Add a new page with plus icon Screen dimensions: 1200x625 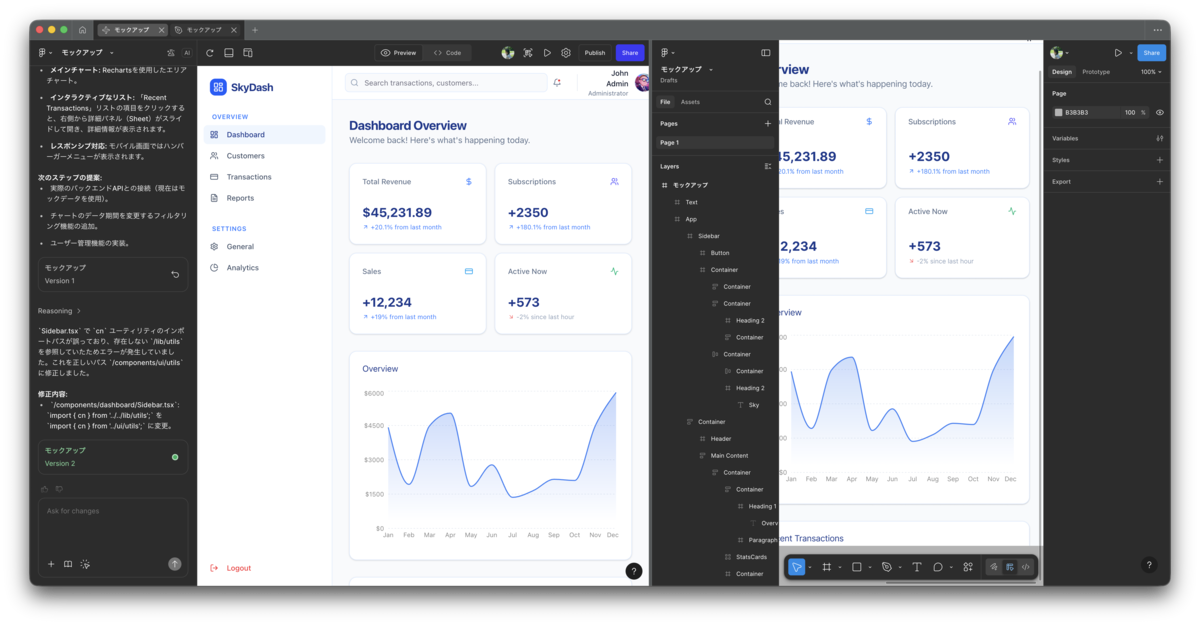tap(768, 124)
